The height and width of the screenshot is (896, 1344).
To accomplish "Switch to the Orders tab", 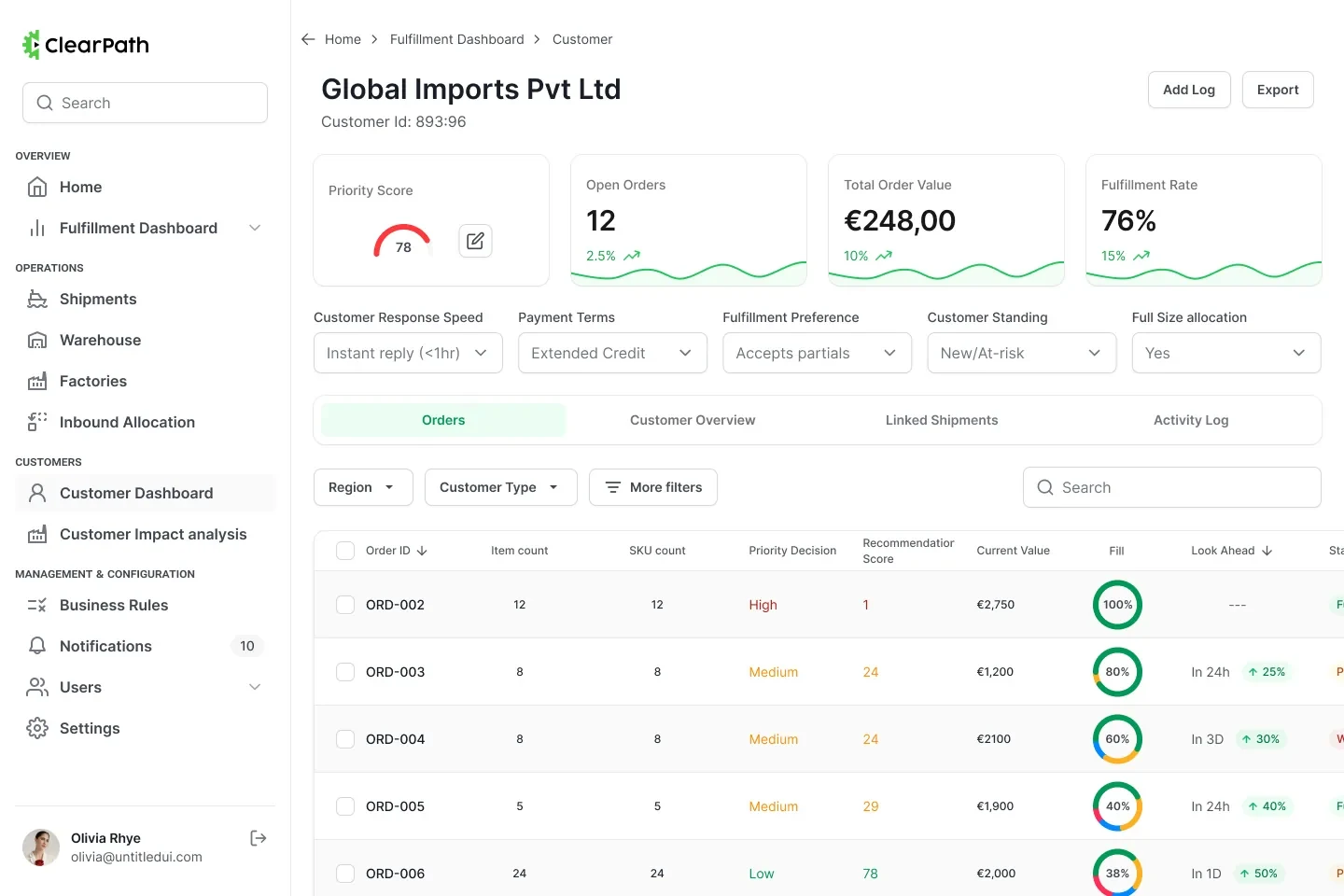I will coord(443,420).
